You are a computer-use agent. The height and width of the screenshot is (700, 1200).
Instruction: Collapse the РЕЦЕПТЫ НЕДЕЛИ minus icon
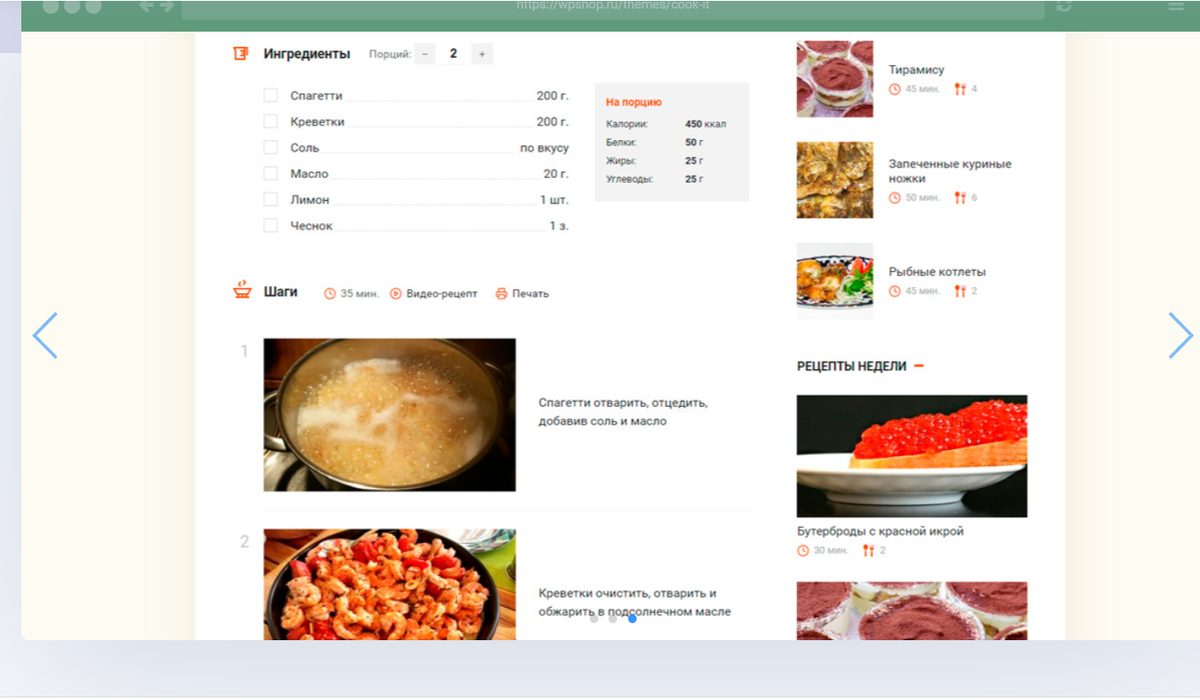(919, 366)
